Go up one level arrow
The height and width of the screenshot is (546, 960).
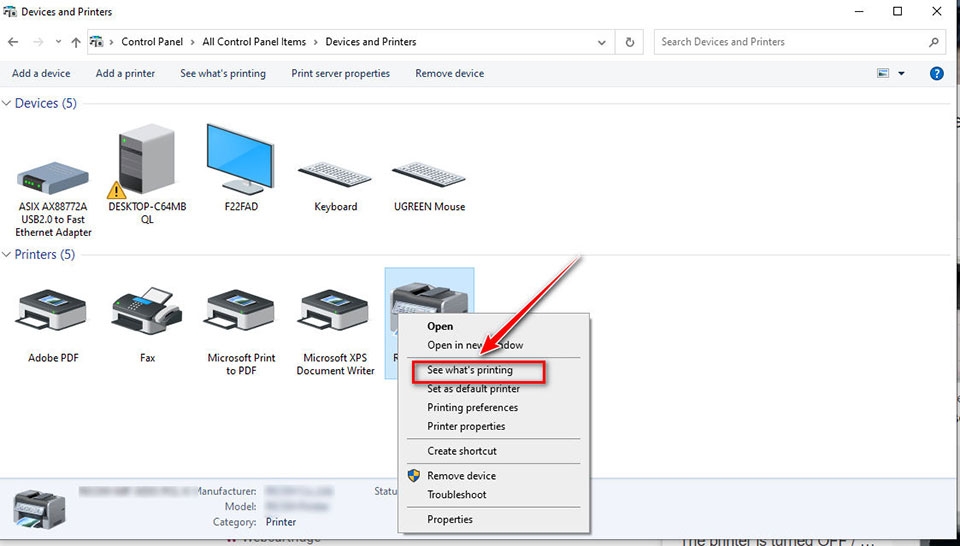click(x=76, y=42)
